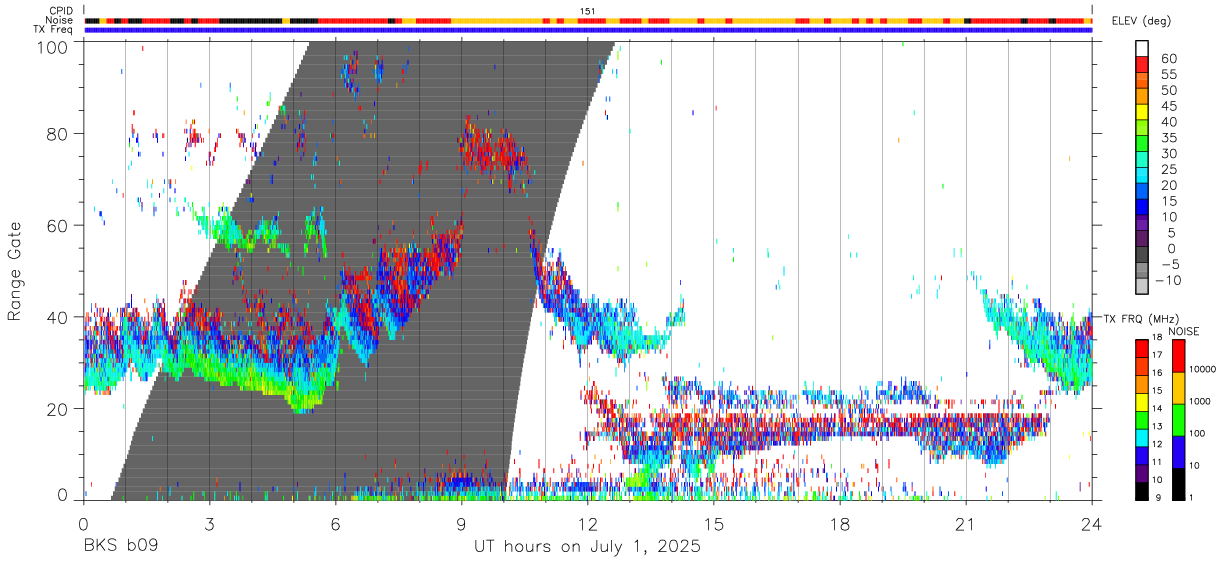Click the red top segment of ELEV colorbar
1228x567 pixels.
(1143, 64)
